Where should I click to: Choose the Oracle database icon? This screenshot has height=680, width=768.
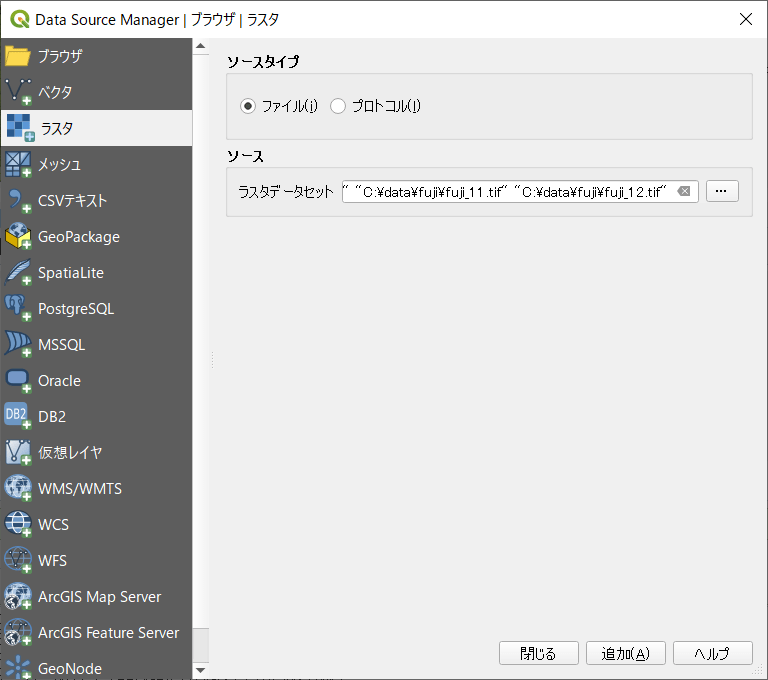(18, 380)
